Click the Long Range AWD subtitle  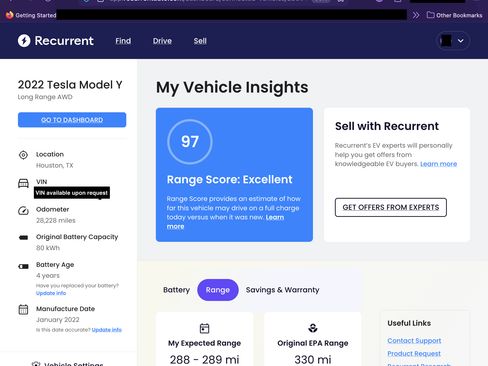click(45, 97)
